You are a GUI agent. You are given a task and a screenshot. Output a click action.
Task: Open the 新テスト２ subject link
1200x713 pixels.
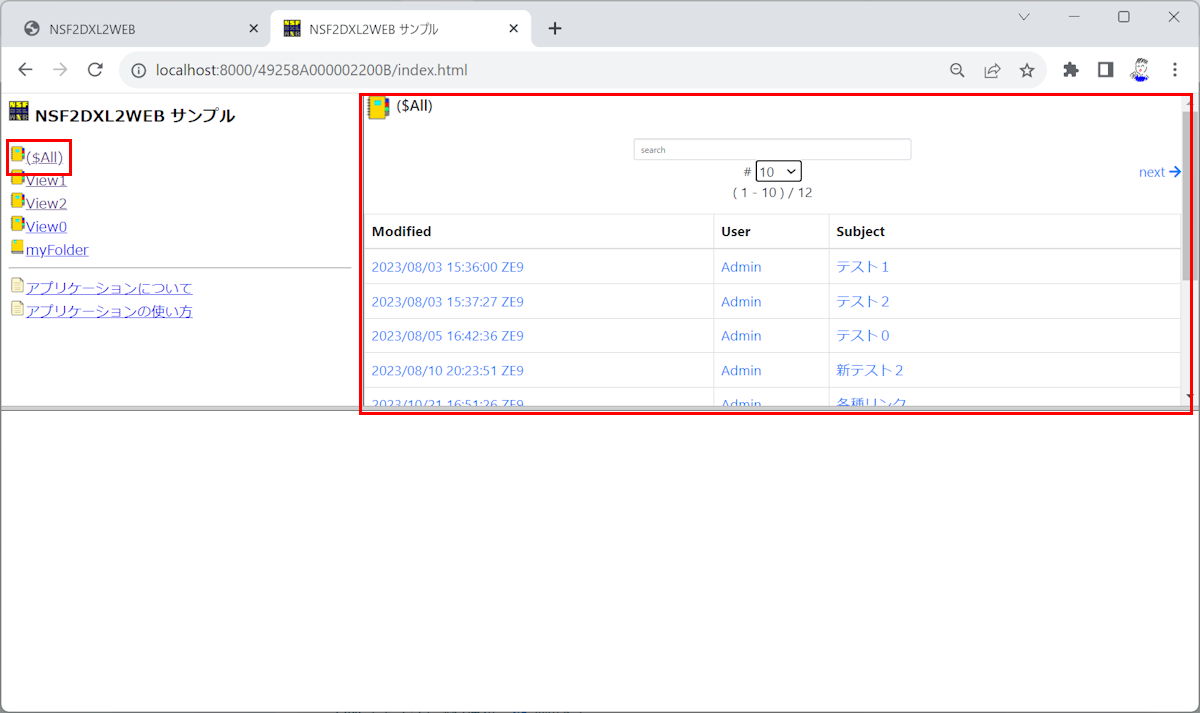[869, 371]
